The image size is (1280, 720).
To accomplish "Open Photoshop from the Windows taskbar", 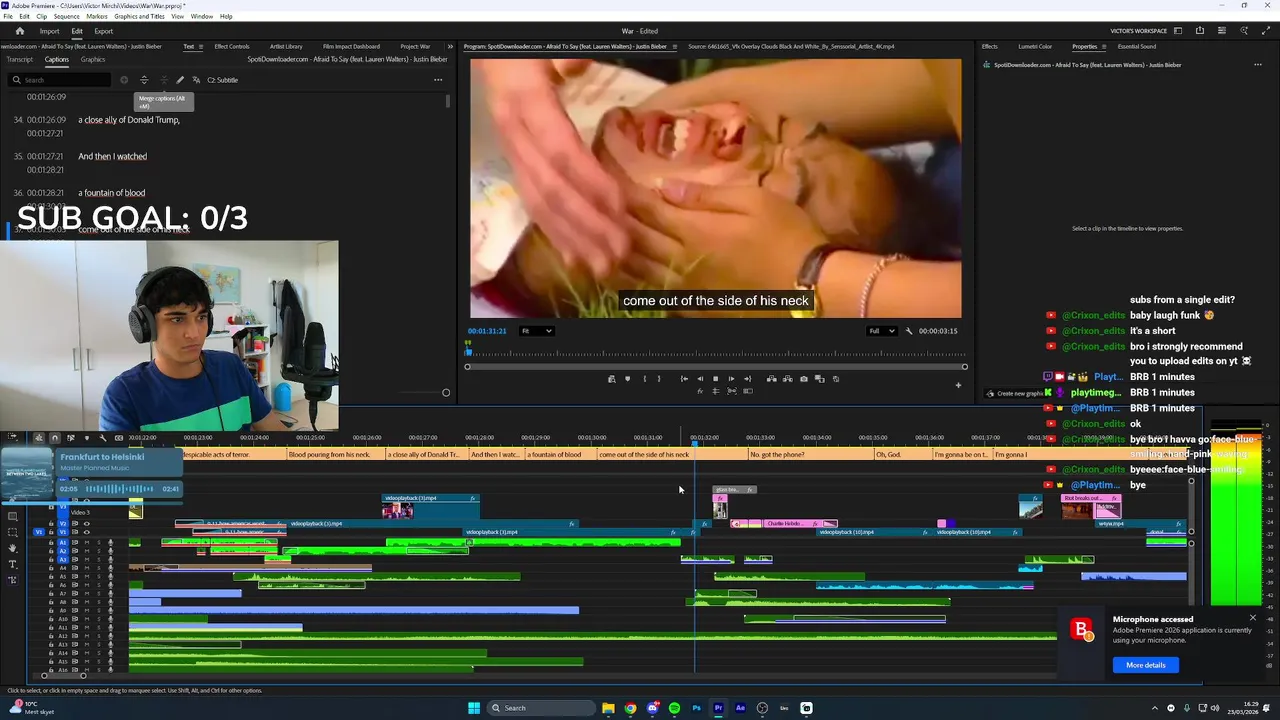I will (x=696, y=708).
